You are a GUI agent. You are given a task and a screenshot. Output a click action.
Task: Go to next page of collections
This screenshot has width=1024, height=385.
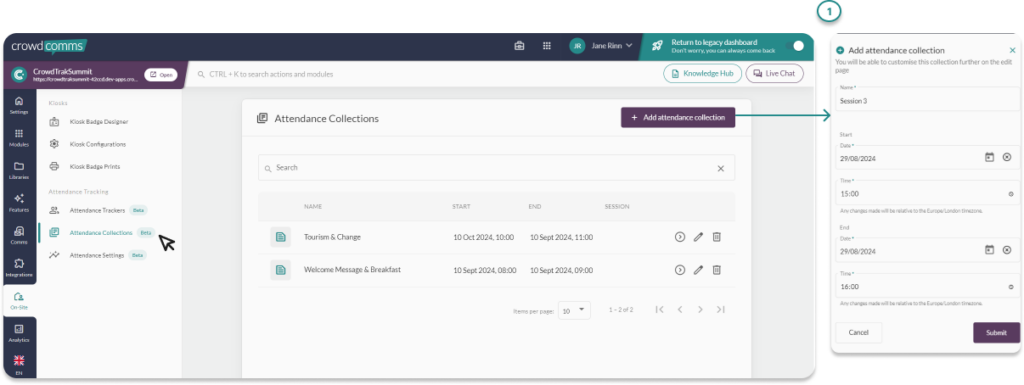click(700, 310)
